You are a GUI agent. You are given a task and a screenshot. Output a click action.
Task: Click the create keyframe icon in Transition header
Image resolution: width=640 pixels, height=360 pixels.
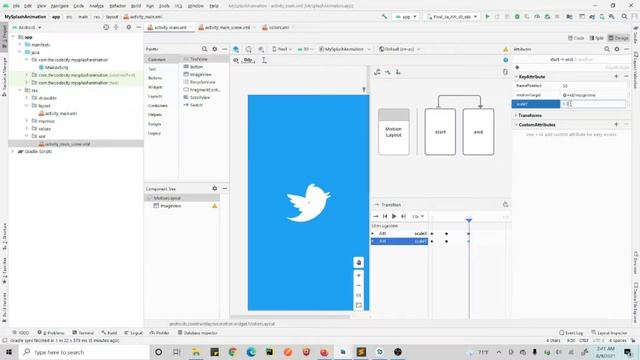(x=505, y=204)
